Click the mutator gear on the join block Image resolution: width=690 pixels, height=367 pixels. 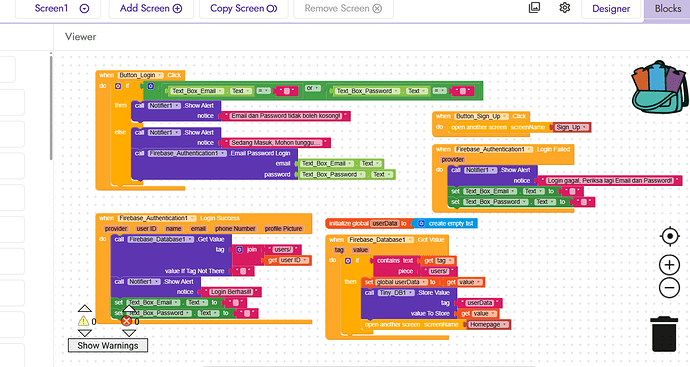[239, 250]
